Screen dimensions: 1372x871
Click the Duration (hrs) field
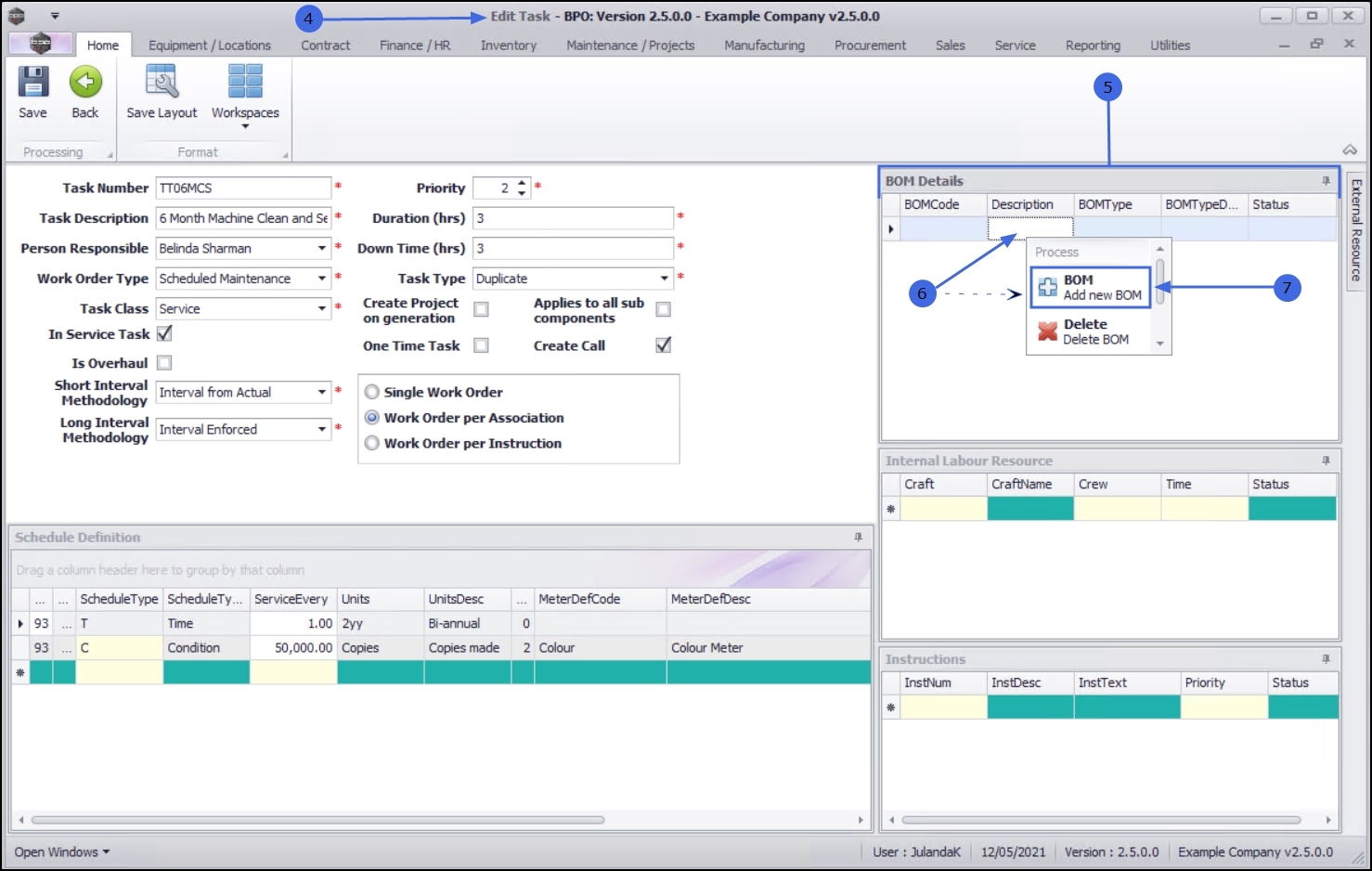tap(573, 218)
